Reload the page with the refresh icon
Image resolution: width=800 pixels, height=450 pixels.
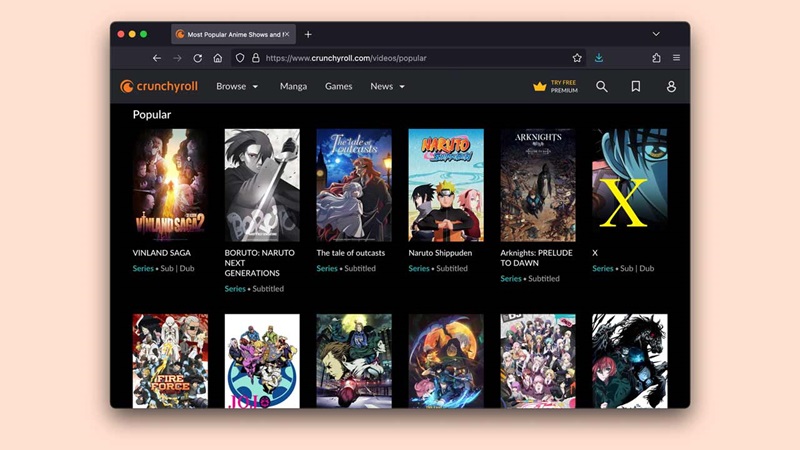point(198,58)
